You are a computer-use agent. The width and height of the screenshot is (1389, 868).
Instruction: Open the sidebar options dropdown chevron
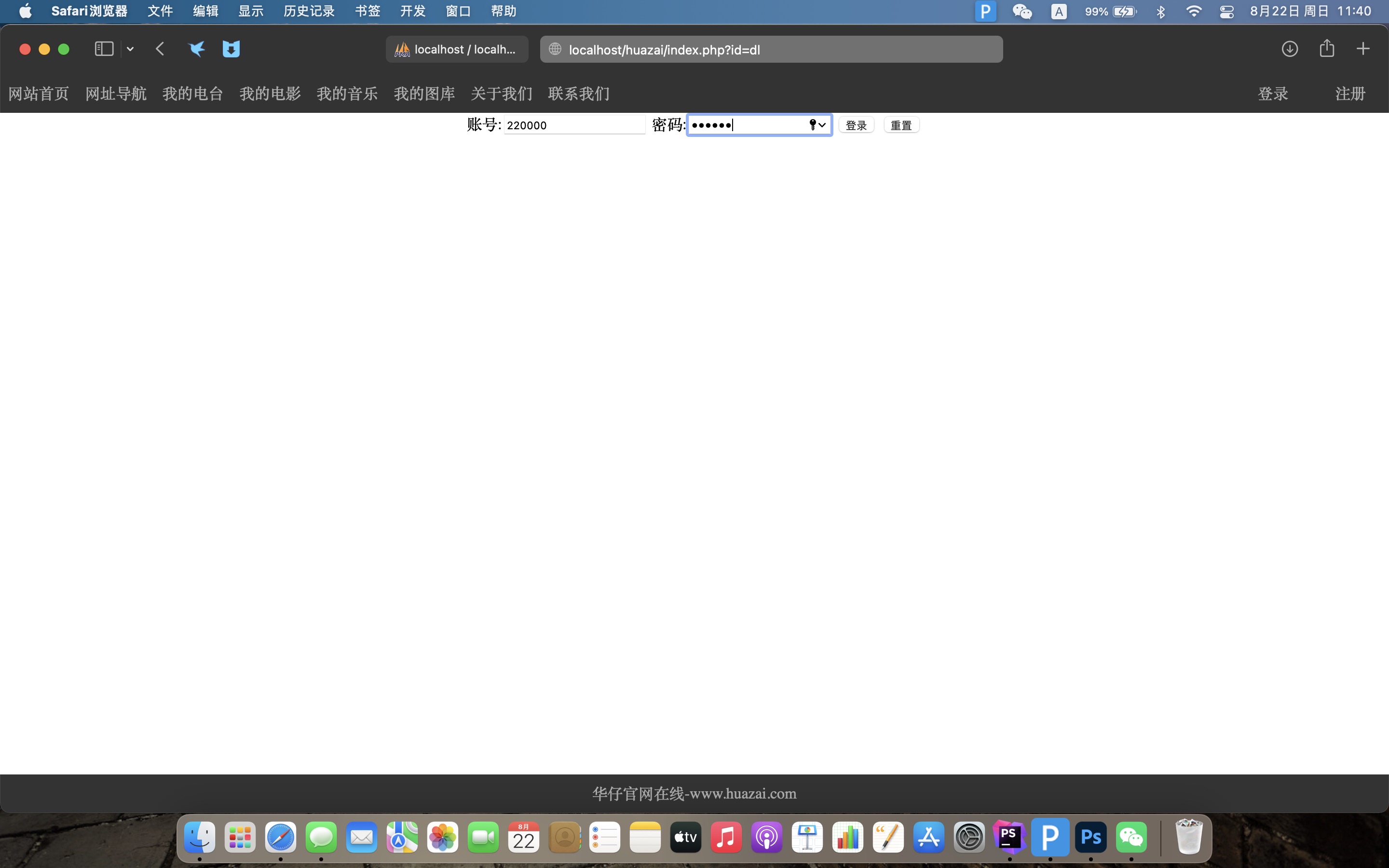(130, 49)
